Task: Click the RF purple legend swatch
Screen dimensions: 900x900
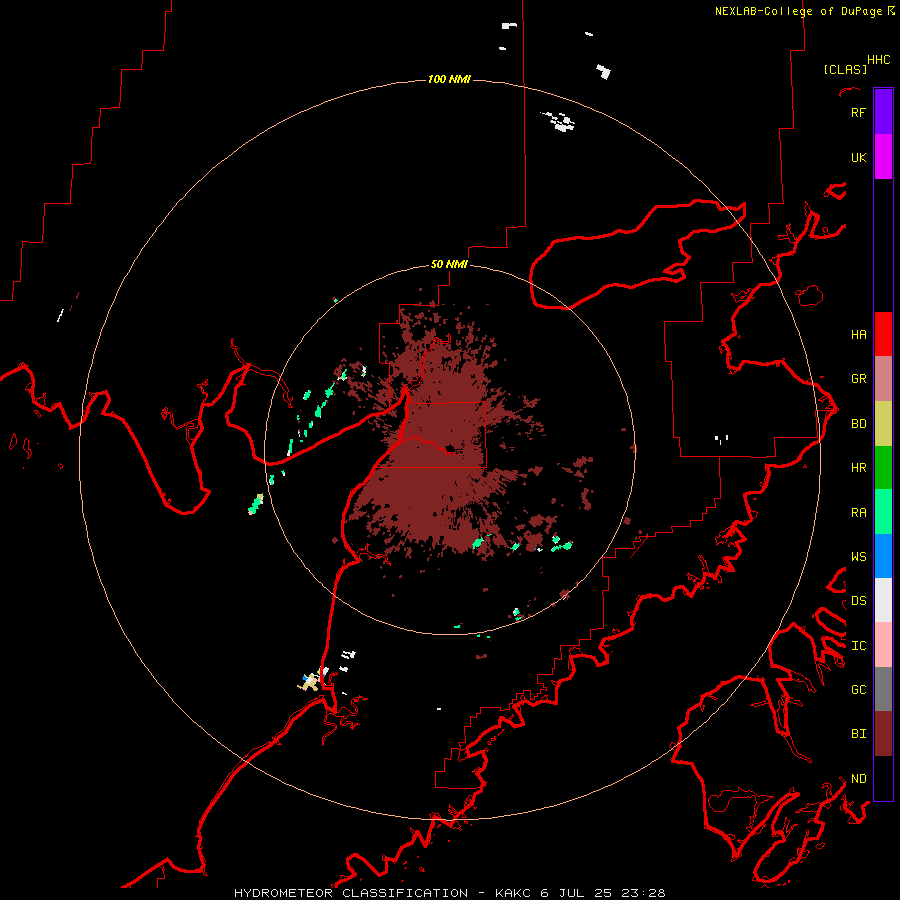Action: (x=883, y=112)
